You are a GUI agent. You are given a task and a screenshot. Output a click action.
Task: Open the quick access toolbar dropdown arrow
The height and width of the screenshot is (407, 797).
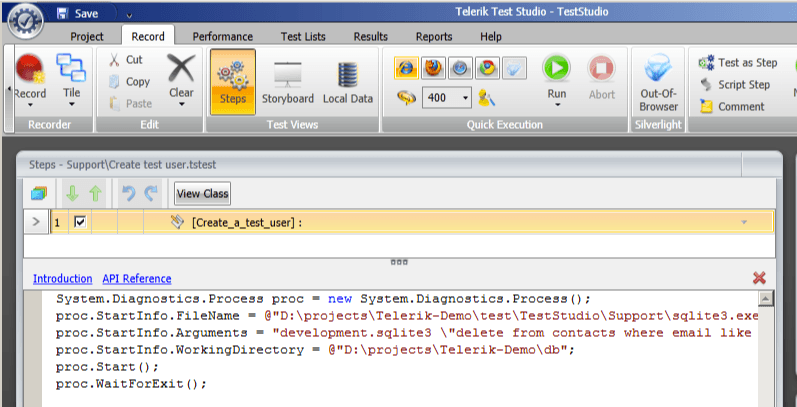point(129,16)
